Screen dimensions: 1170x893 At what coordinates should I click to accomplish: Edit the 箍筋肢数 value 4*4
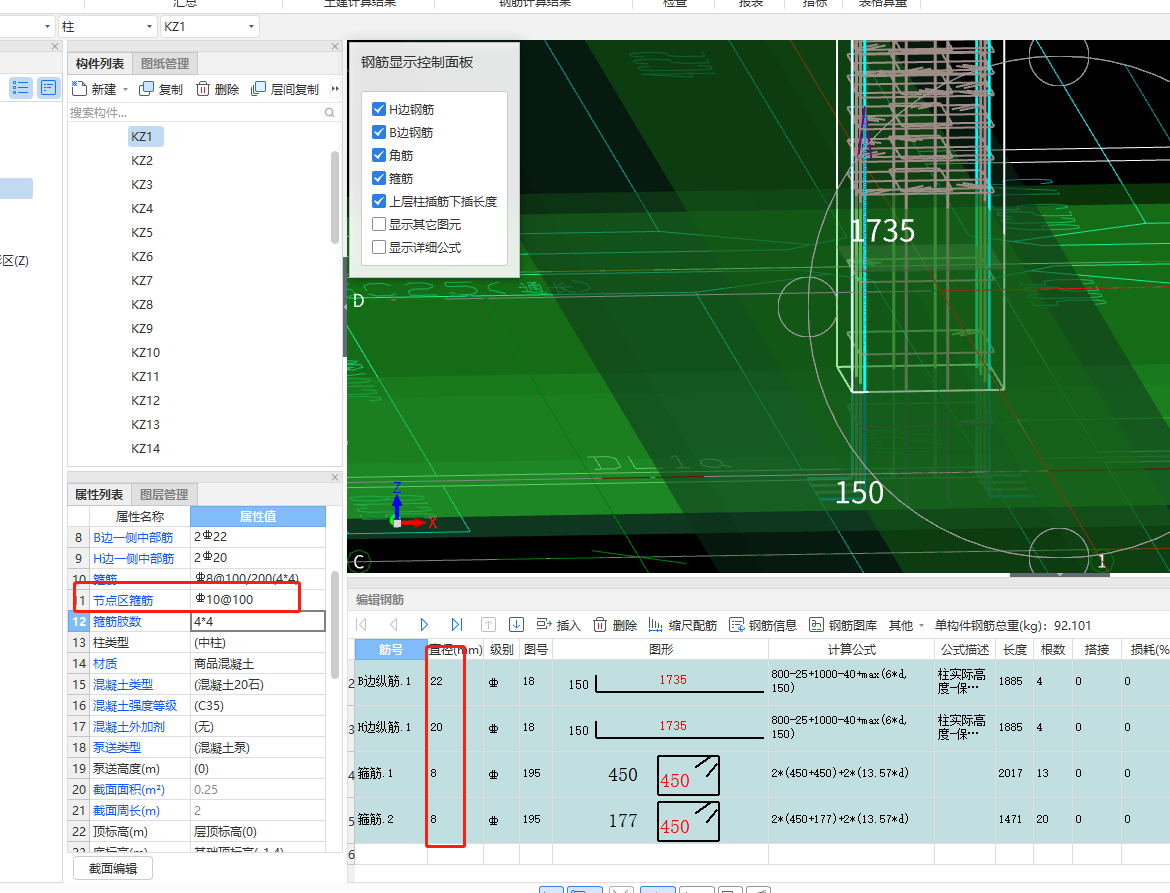point(258,621)
